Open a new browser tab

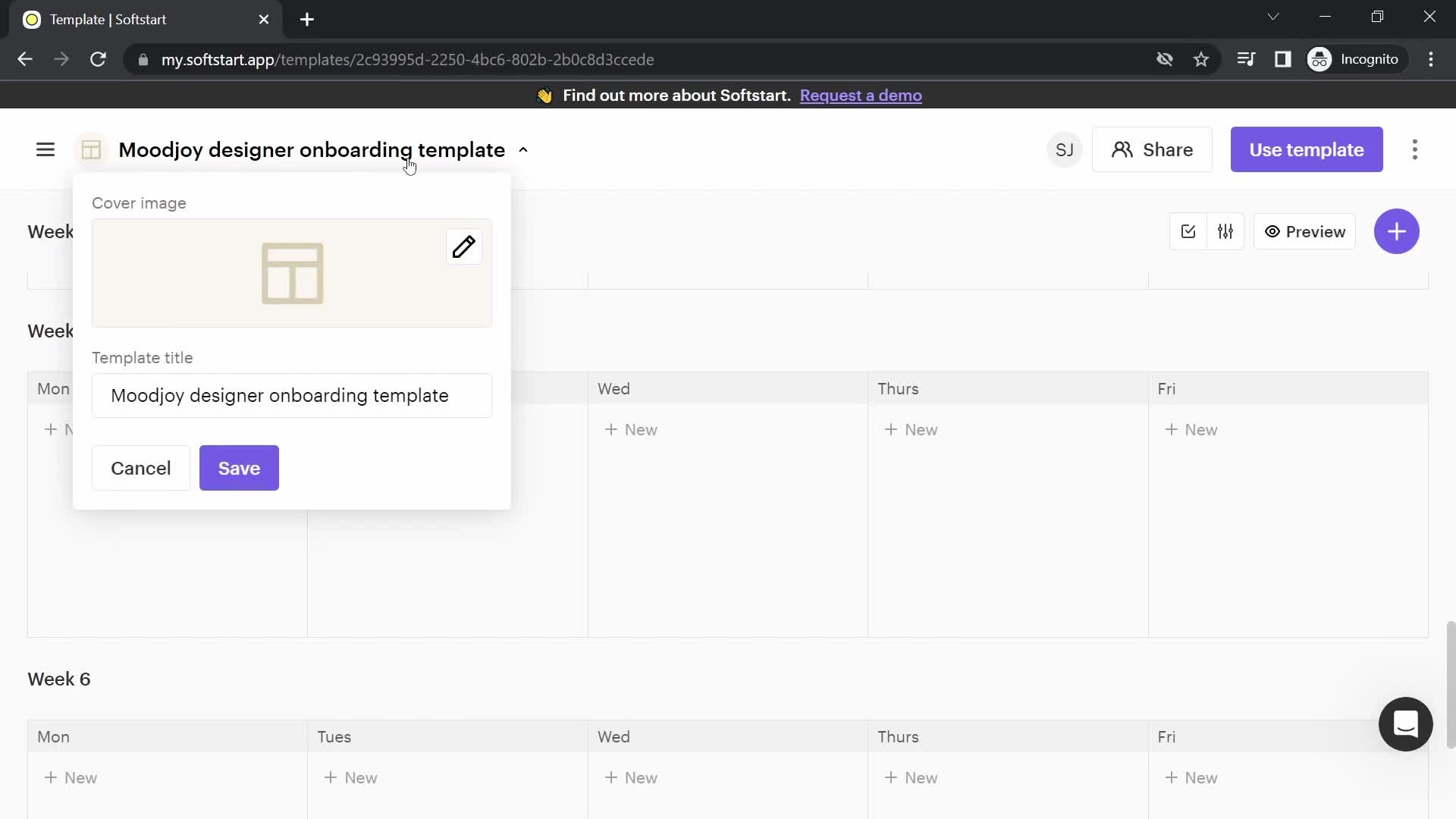[x=307, y=20]
